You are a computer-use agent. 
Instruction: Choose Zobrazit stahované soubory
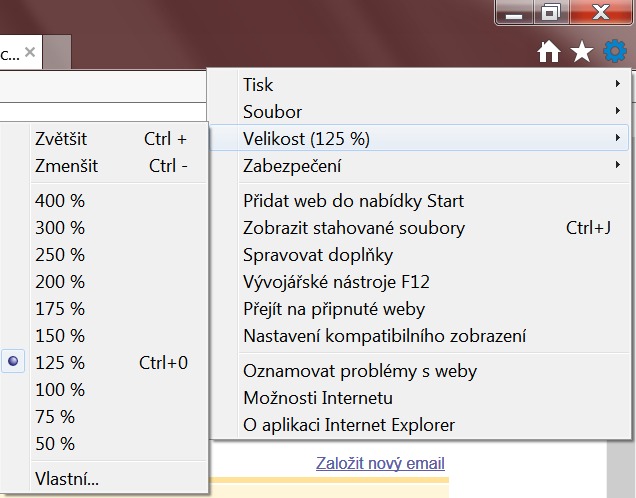tap(354, 228)
